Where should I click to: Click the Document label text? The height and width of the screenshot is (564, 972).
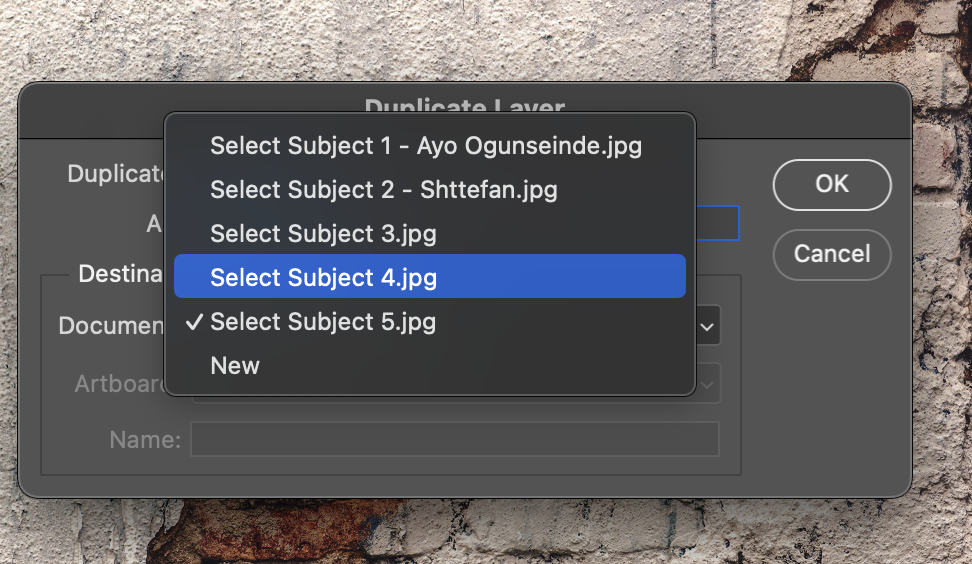(x=111, y=325)
